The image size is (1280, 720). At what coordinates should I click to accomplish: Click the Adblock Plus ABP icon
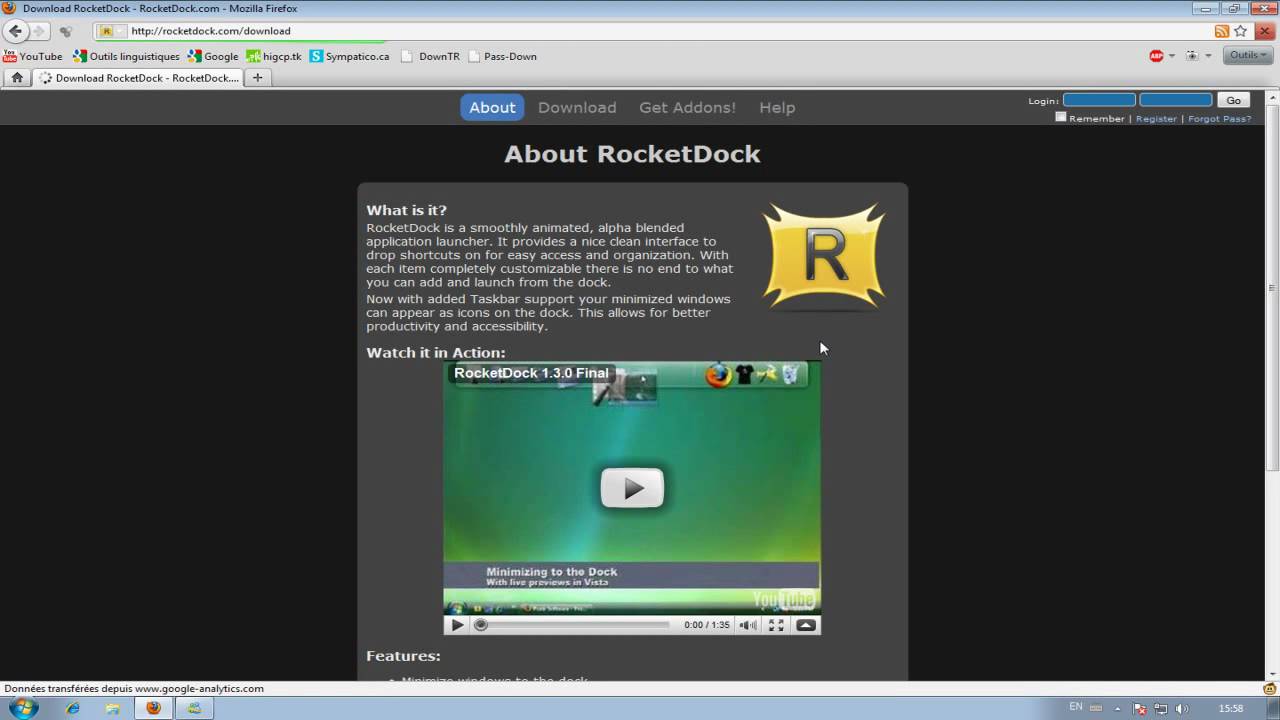pos(1156,56)
